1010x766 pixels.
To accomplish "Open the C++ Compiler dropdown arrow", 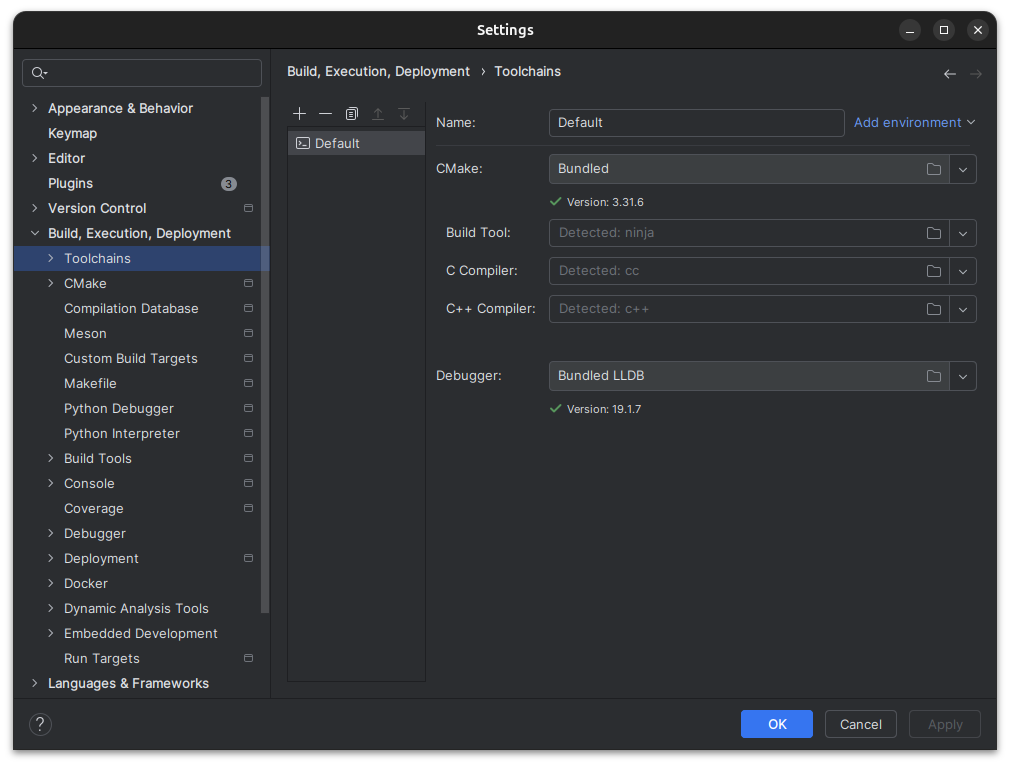I will pyautogui.click(x=962, y=309).
